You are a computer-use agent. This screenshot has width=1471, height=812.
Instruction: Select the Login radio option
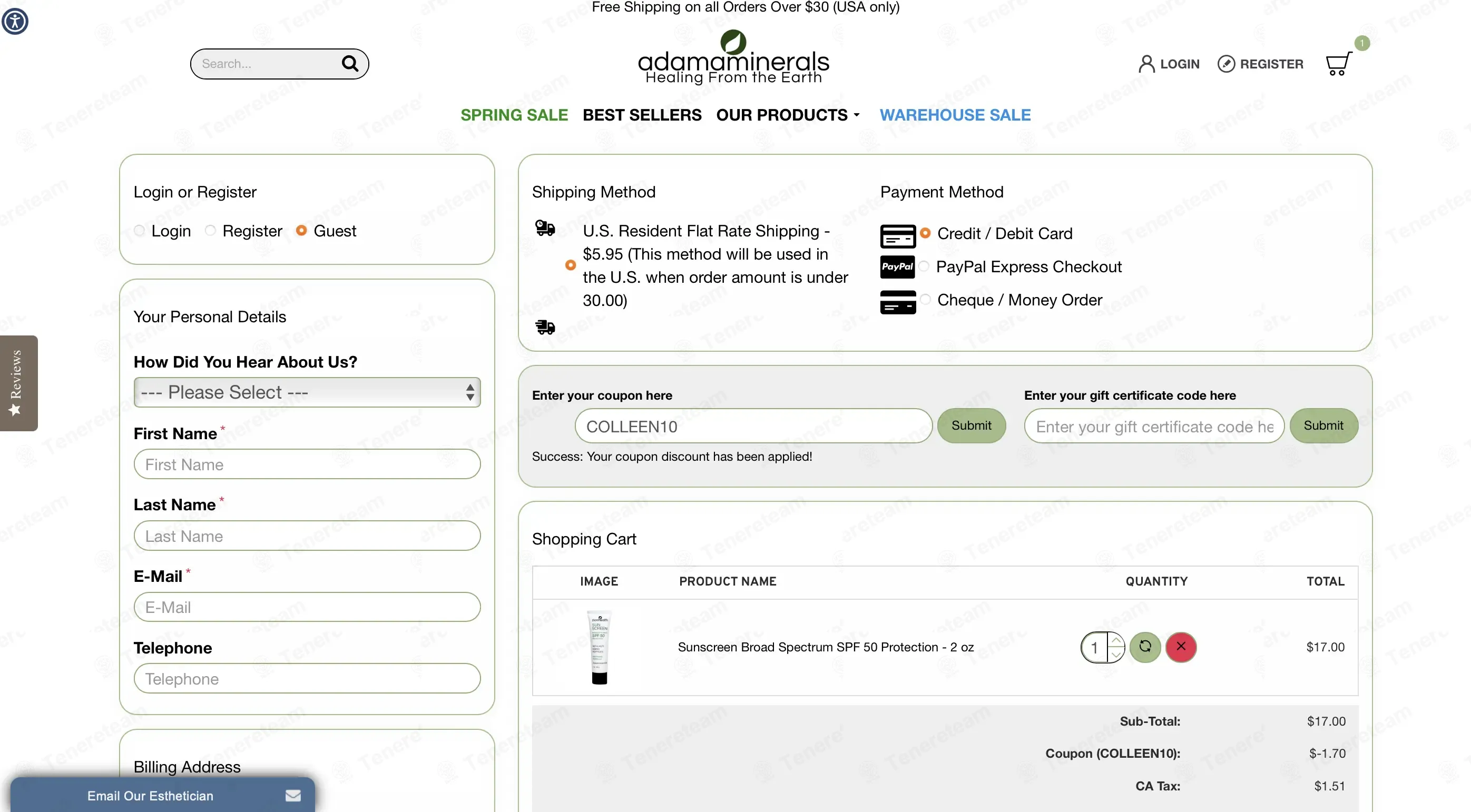coord(139,231)
